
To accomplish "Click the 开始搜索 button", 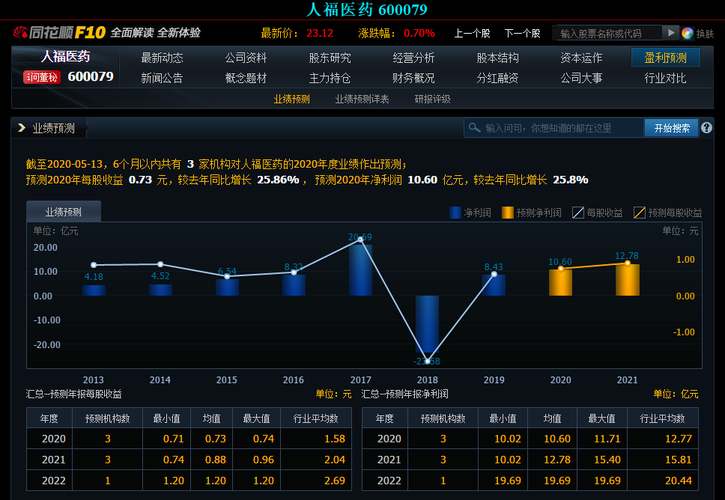I will point(671,128).
